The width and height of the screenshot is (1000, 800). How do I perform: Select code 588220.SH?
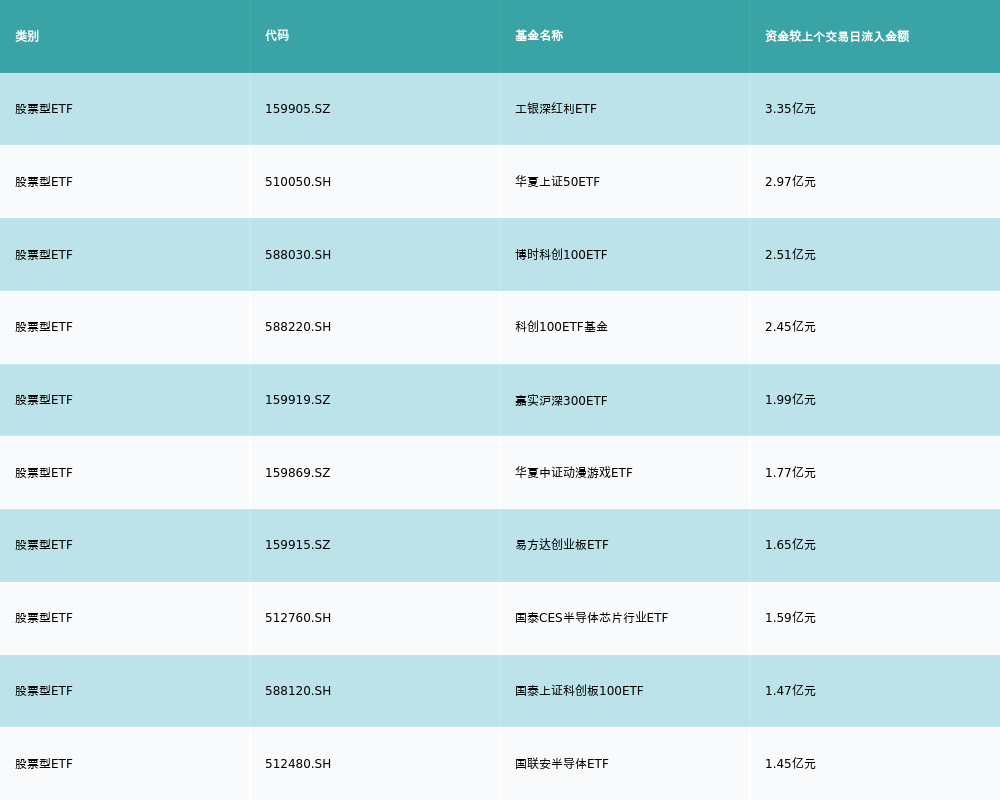click(298, 327)
